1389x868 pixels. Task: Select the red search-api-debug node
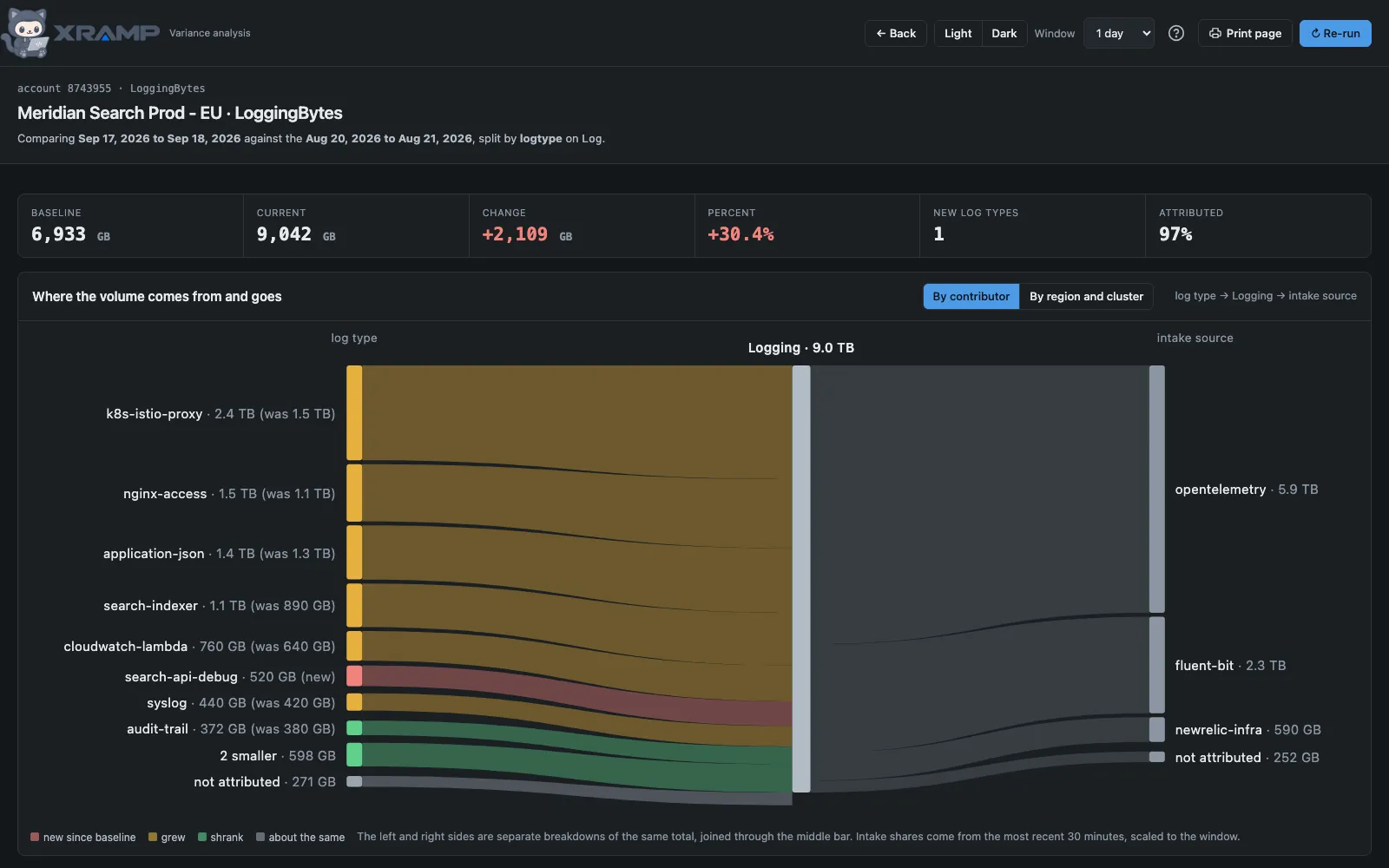pos(354,675)
